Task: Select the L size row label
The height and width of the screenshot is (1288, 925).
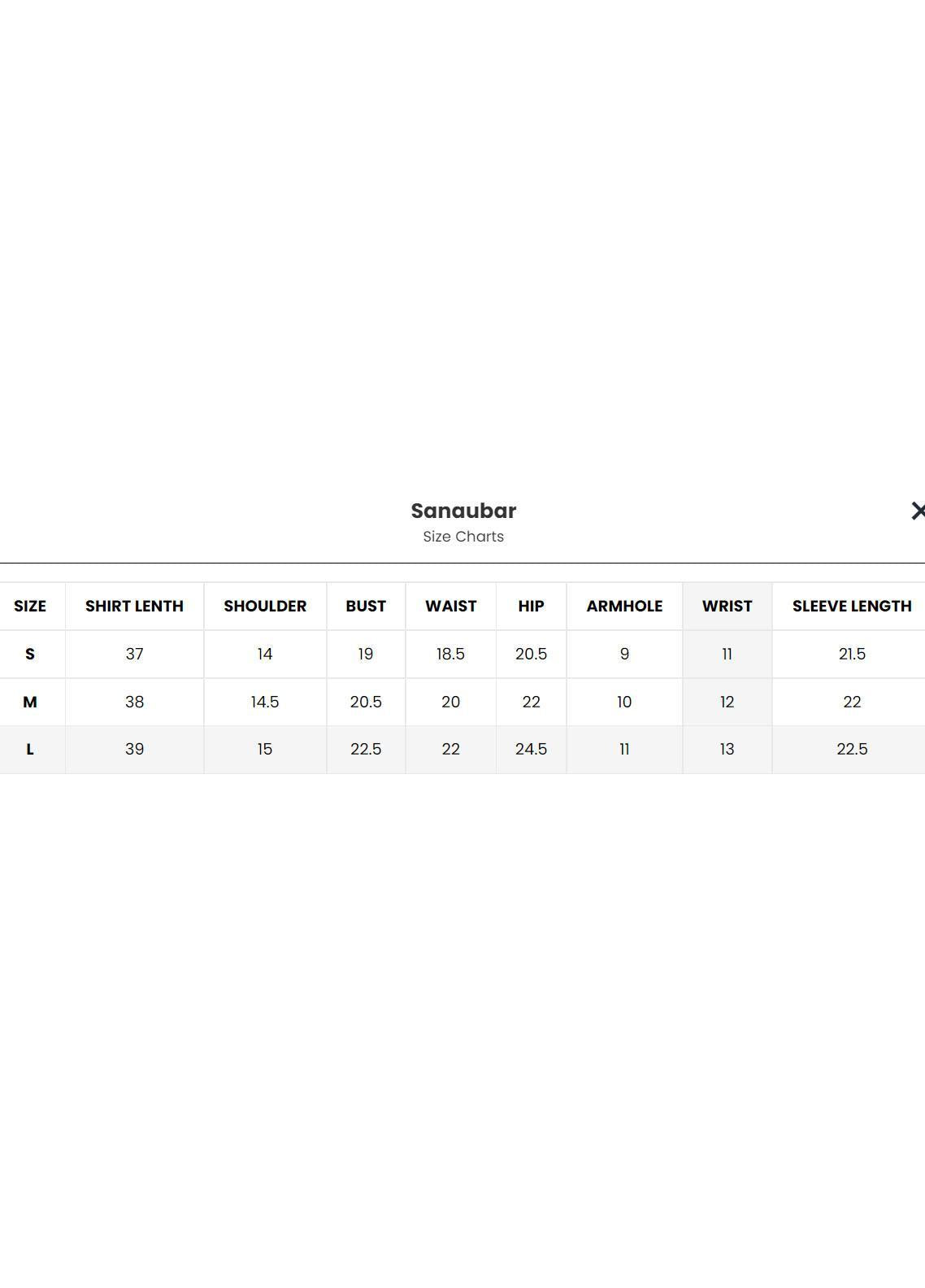Action: (x=30, y=749)
